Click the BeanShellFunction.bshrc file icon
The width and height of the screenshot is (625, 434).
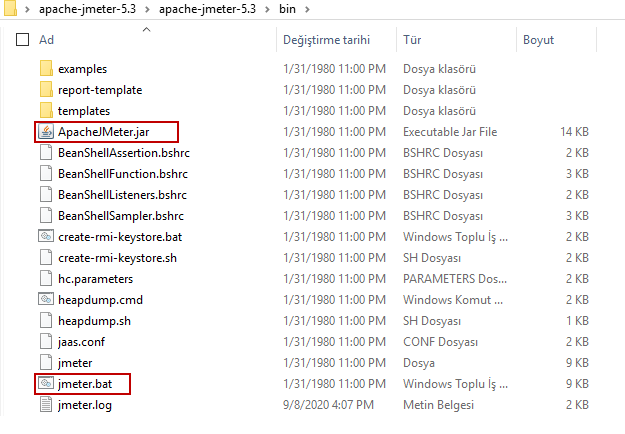[x=46, y=174]
